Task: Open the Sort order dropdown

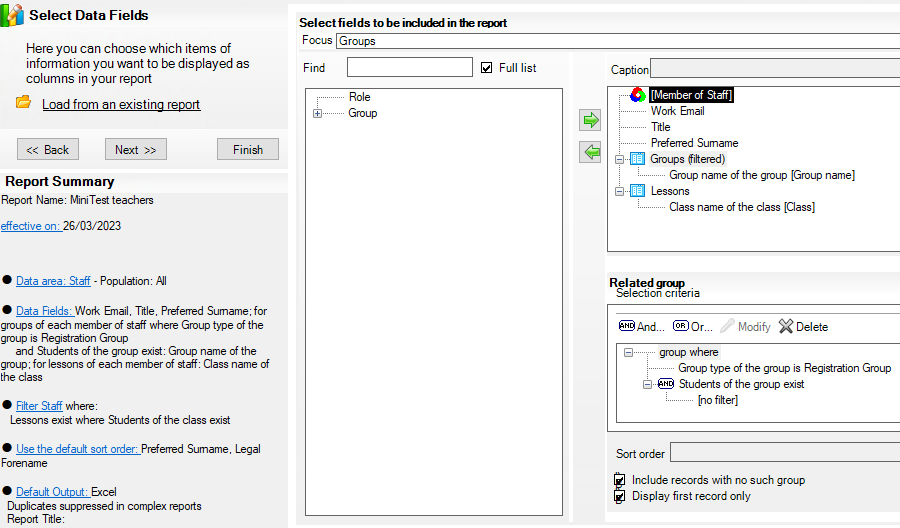Action: click(785, 453)
